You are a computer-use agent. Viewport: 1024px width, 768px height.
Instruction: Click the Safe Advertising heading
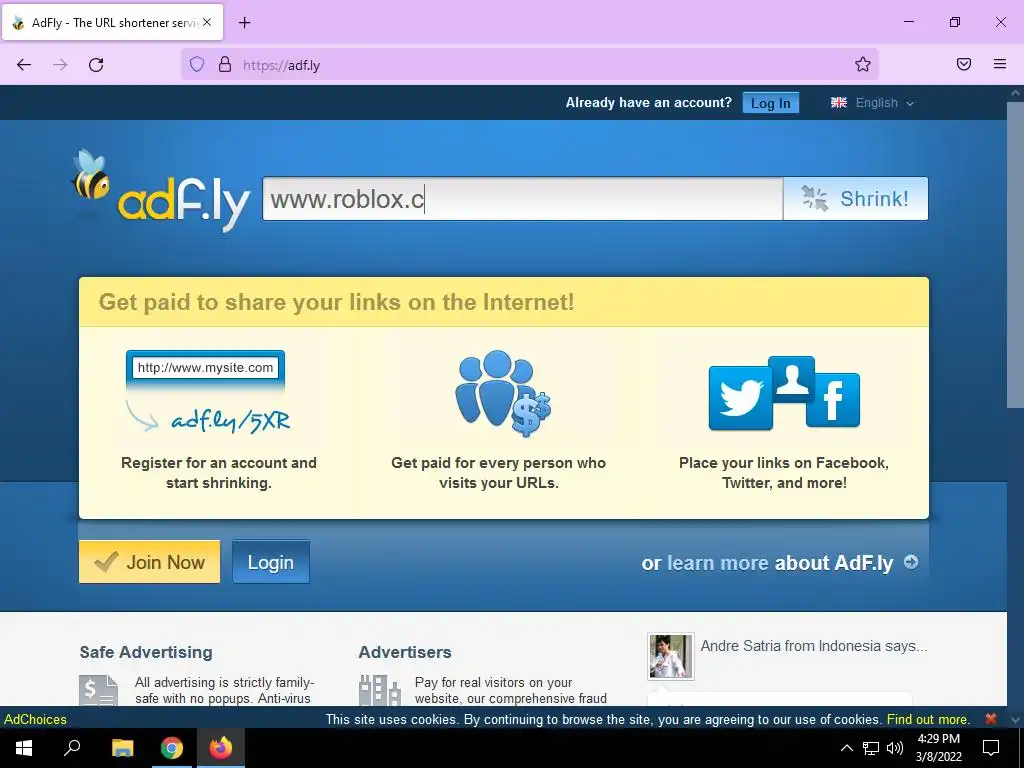[146, 652]
